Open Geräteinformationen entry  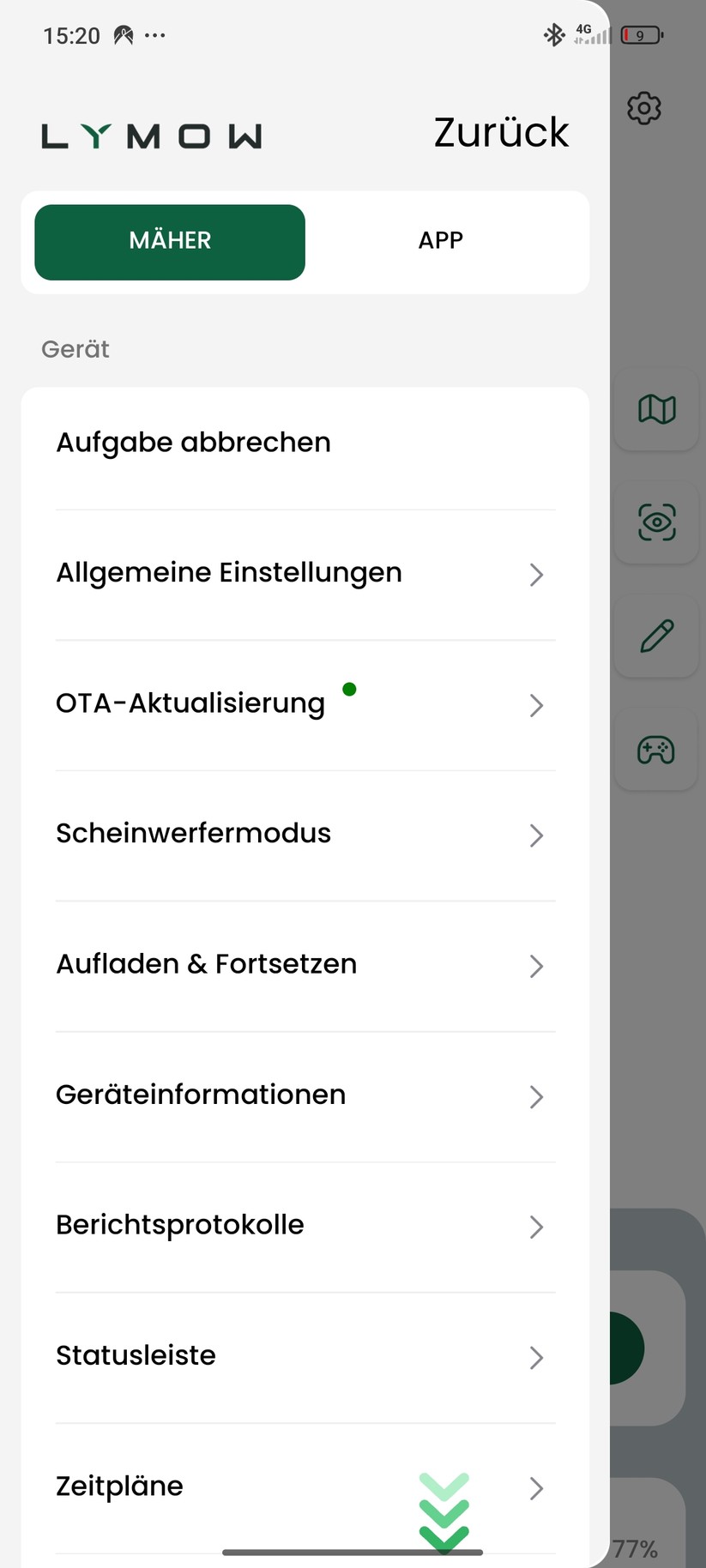(201, 1095)
